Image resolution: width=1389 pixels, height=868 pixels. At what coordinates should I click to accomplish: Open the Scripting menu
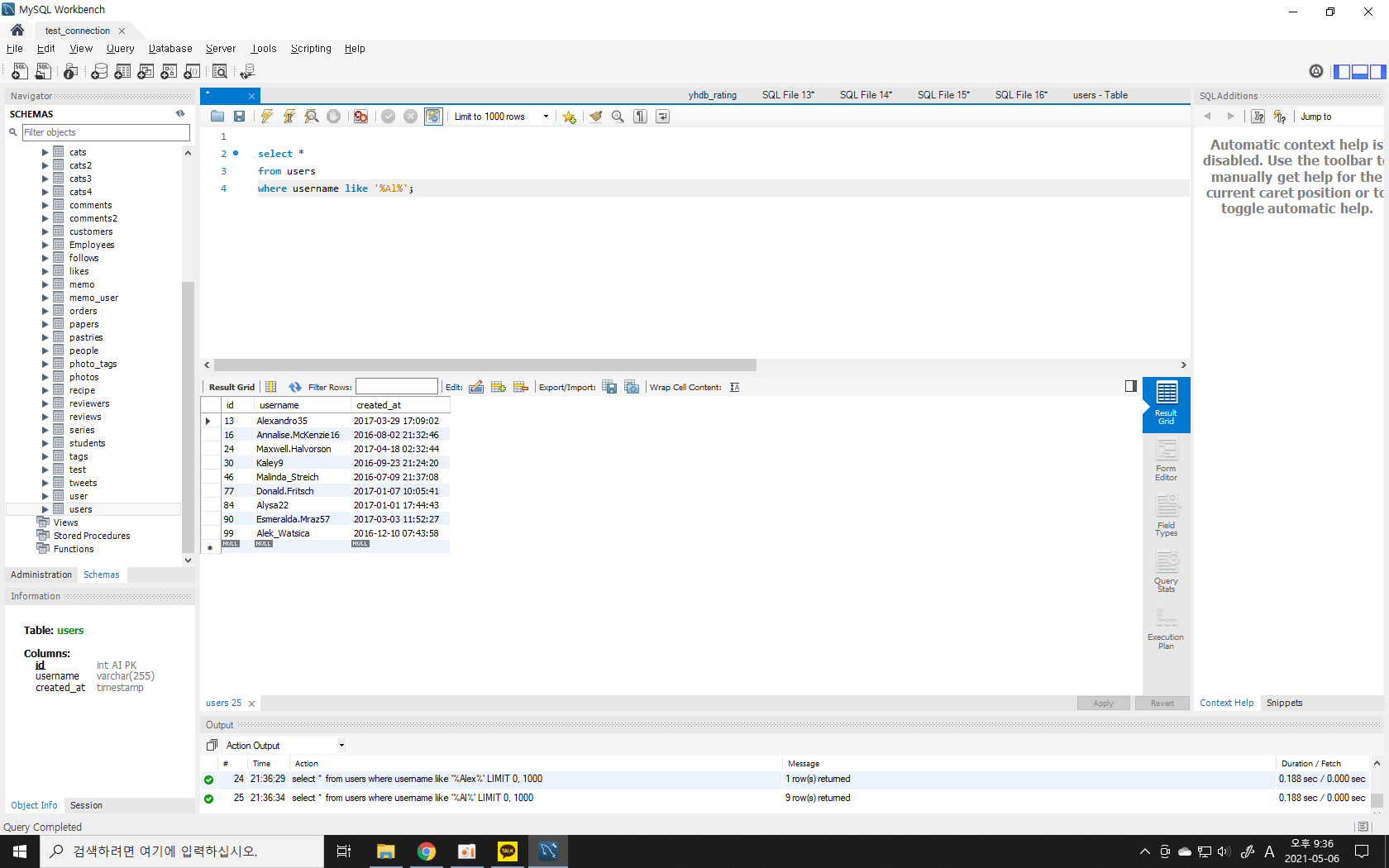pyautogui.click(x=311, y=49)
